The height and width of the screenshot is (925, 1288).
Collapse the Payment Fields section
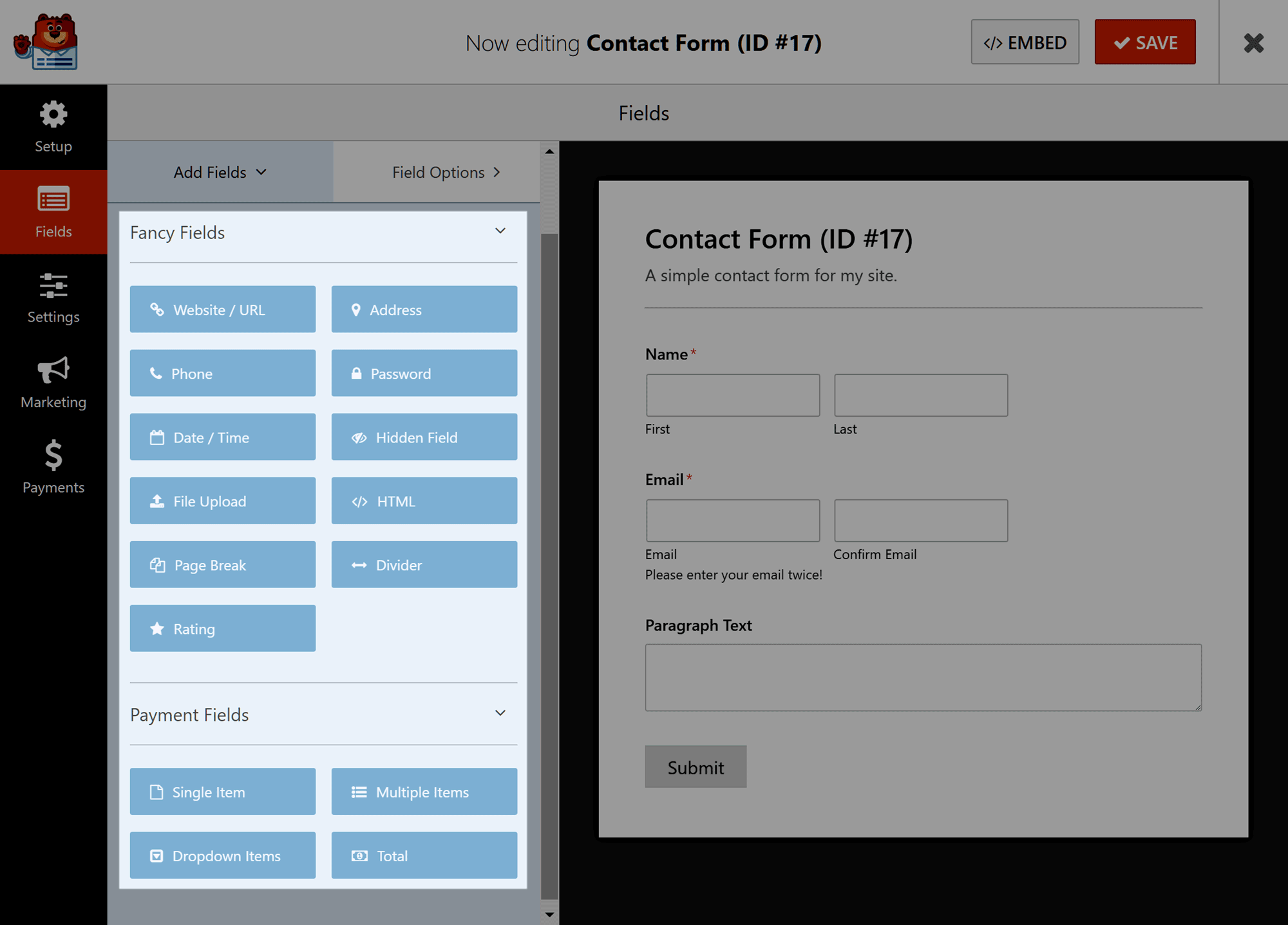(502, 713)
